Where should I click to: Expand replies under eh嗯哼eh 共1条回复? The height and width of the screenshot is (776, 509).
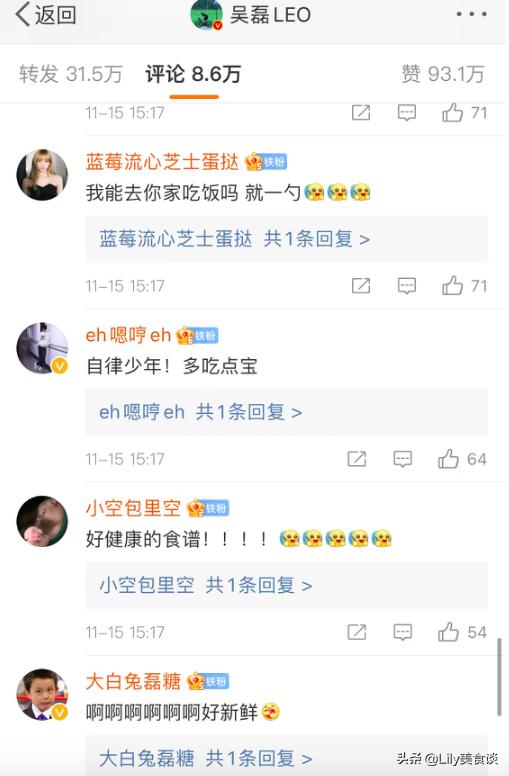[286, 412]
